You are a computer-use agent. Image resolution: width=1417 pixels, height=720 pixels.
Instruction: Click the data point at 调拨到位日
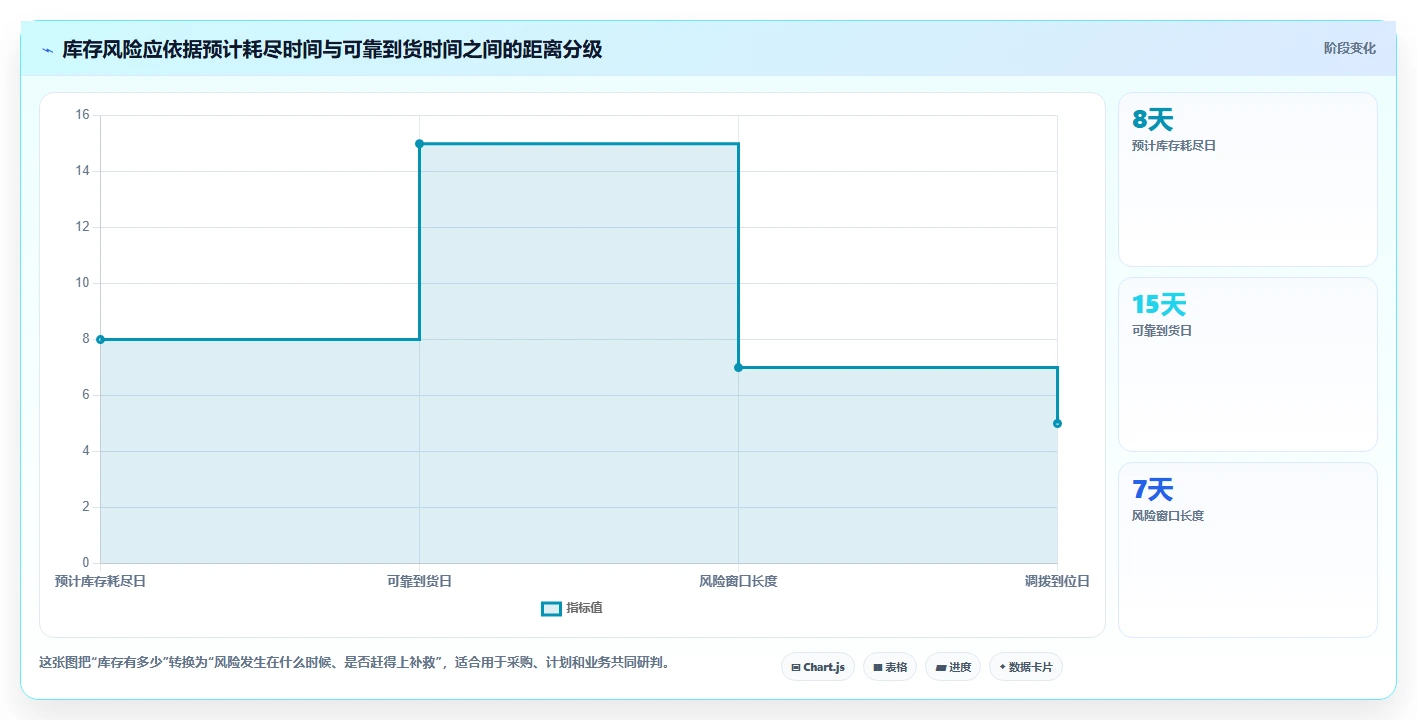coord(1057,423)
